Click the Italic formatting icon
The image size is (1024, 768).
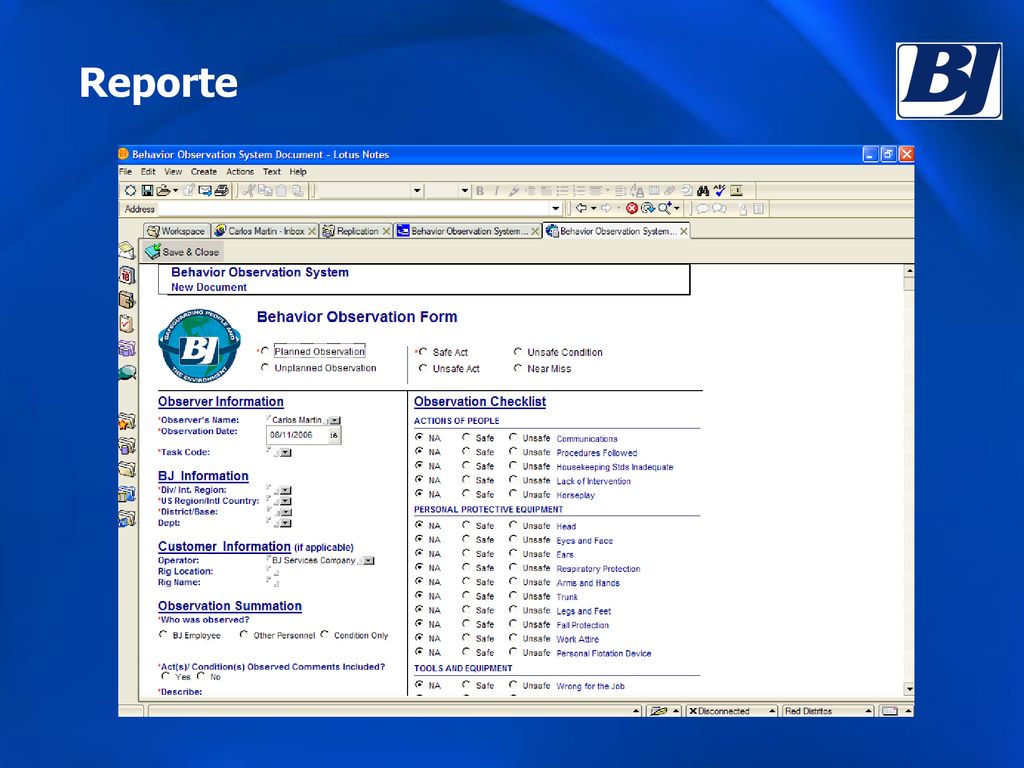click(497, 191)
